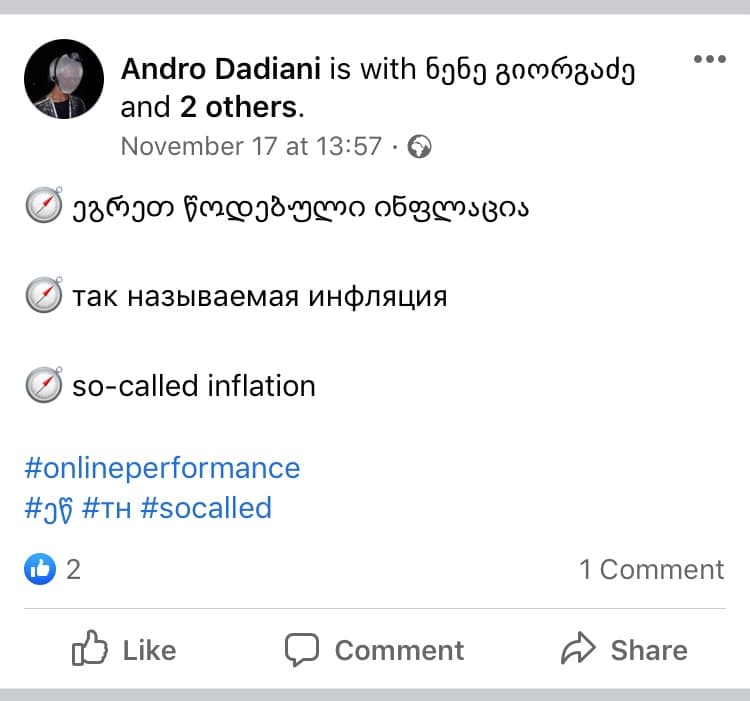Image resolution: width=750 pixels, height=701 pixels.
Task: Open tagged person ნენე გიორგაძე link
Action: click(530, 70)
